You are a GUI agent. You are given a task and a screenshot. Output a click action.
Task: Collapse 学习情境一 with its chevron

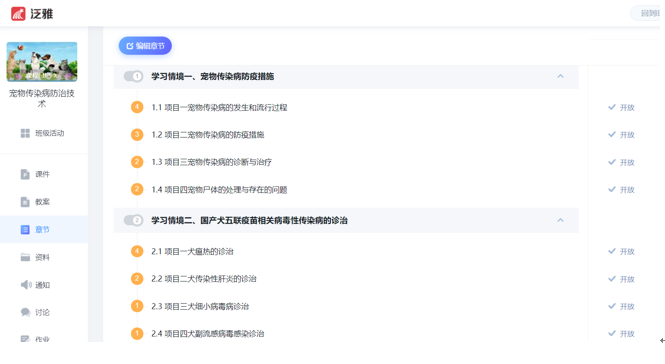pos(560,76)
